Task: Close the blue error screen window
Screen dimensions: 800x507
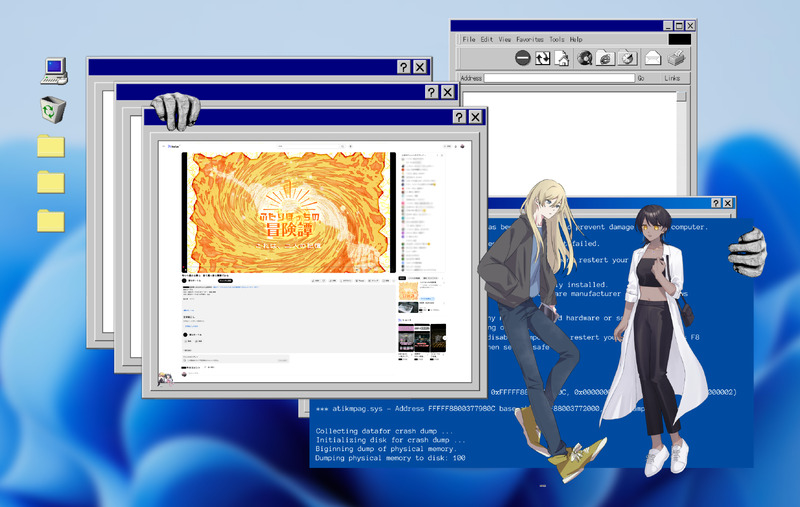Action: [x=728, y=203]
